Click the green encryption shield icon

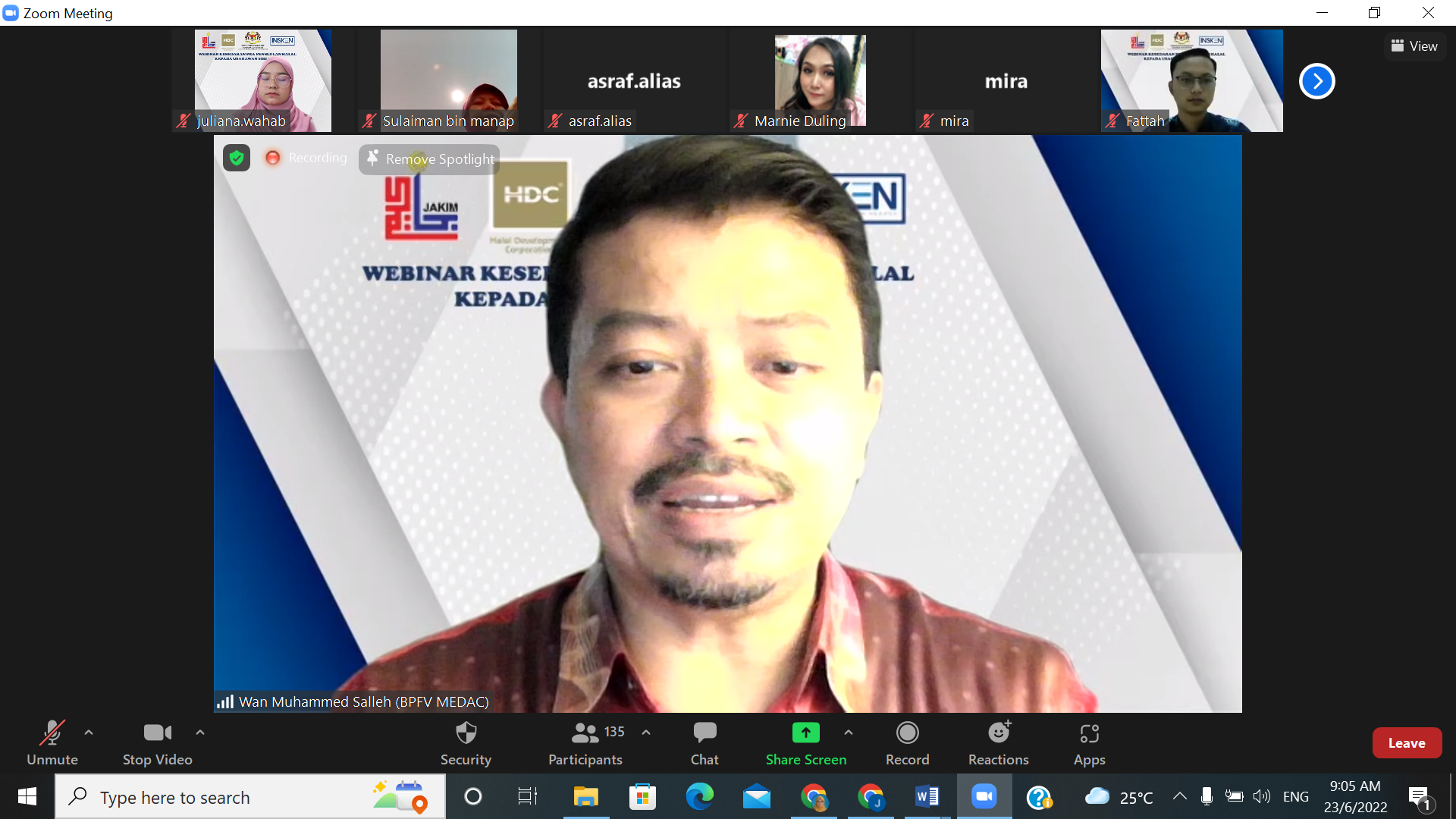click(237, 158)
